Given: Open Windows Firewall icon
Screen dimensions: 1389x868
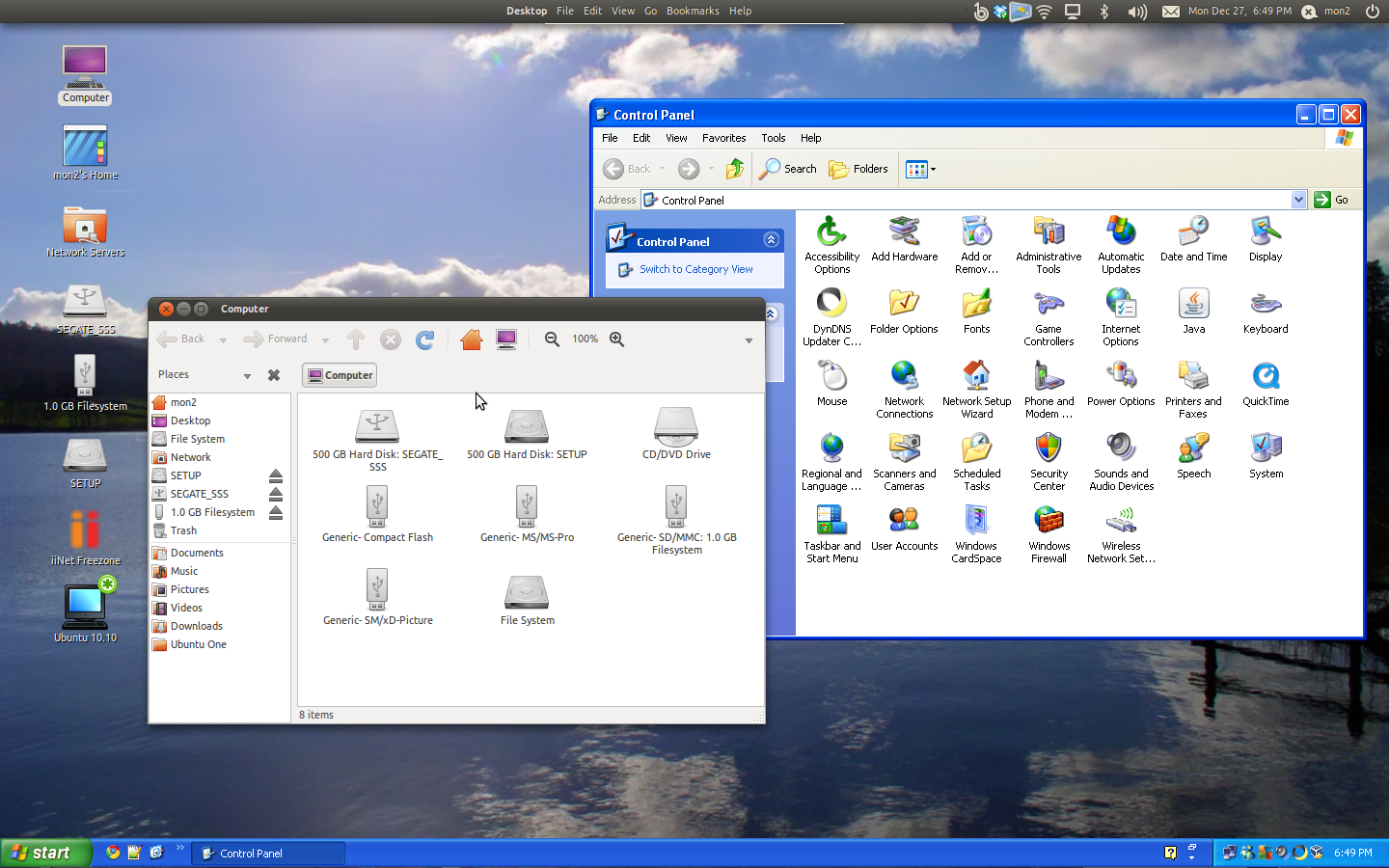Looking at the screenshot, I should (x=1049, y=534).
